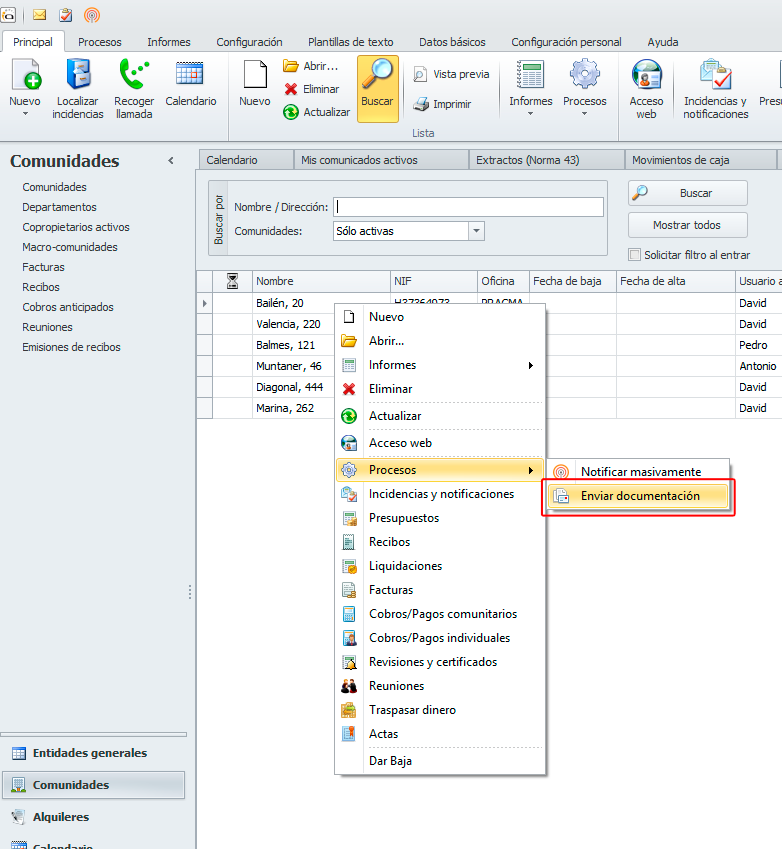Open Plantillas de texto ribbon tab
This screenshot has width=782, height=849.
pyautogui.click(x=350, y=42)
